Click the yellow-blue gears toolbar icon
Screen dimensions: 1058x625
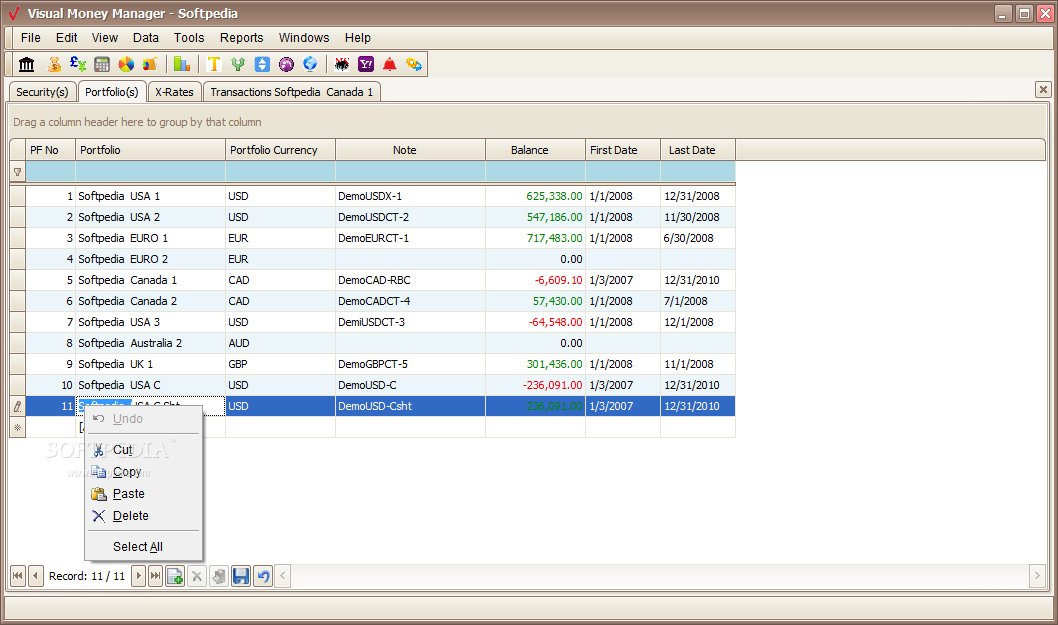pyautogui.click(x=414, y=64)
